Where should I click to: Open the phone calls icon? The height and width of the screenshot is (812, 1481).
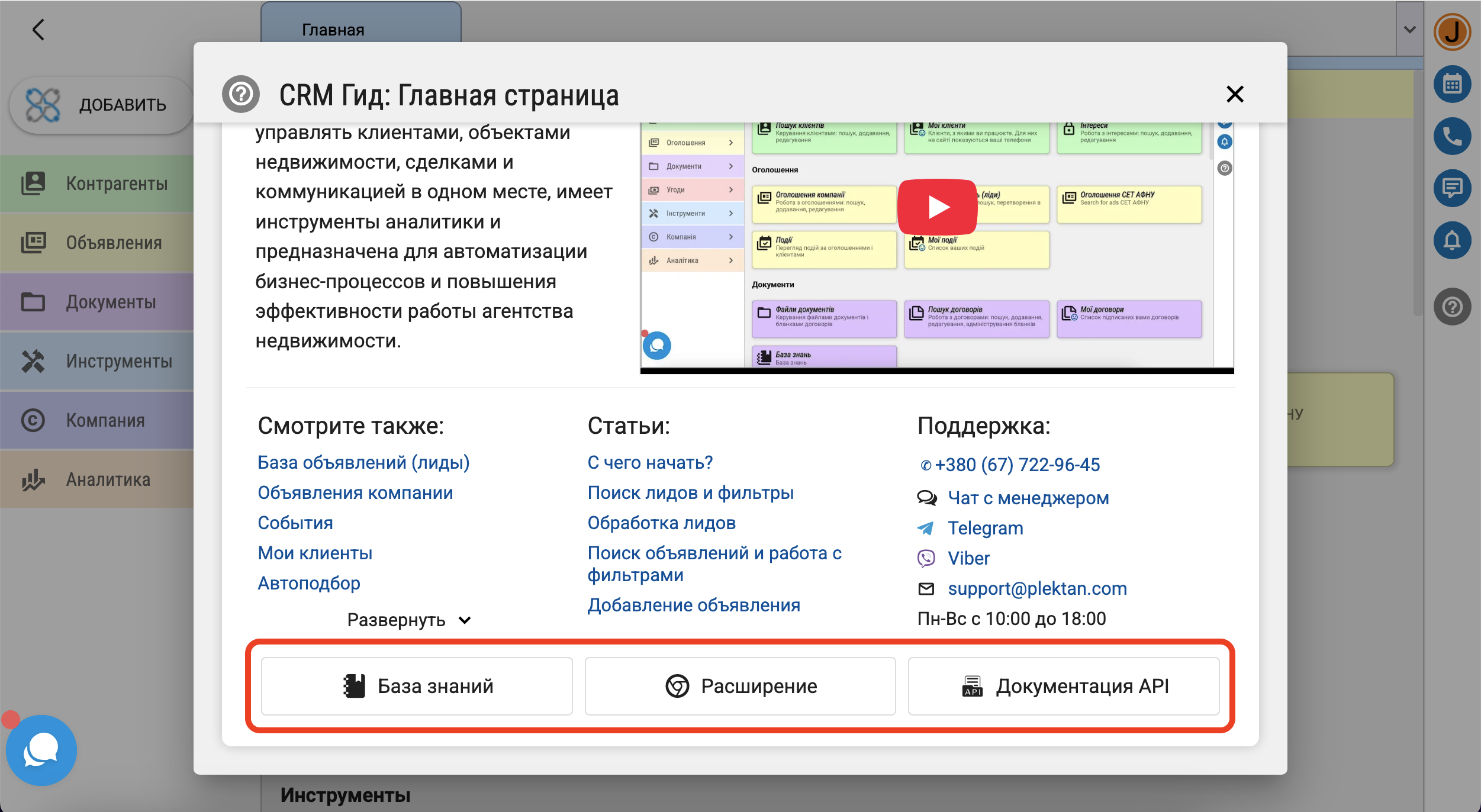[1451, 136]
